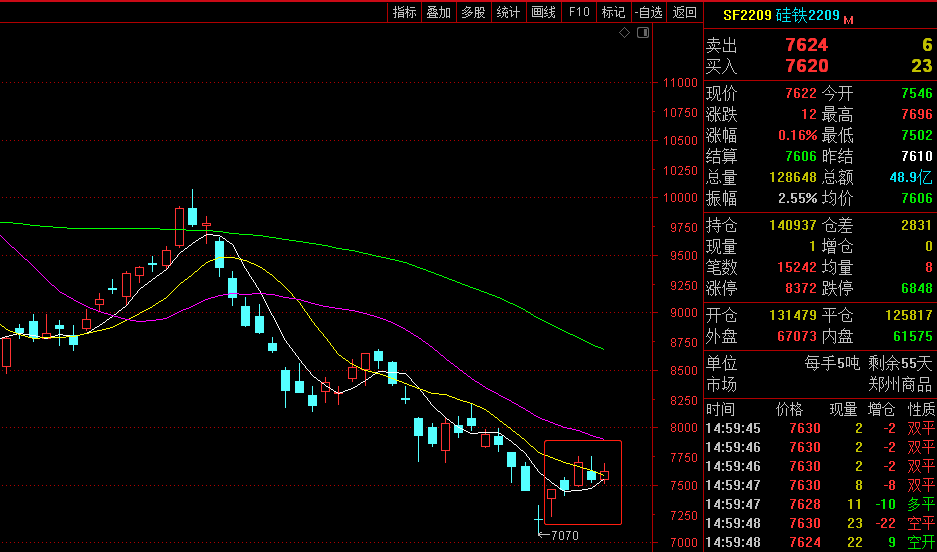This screenshot has width=937, height=552.
Task: Click the diamond icon above the chart
Action: coord(624,33)
